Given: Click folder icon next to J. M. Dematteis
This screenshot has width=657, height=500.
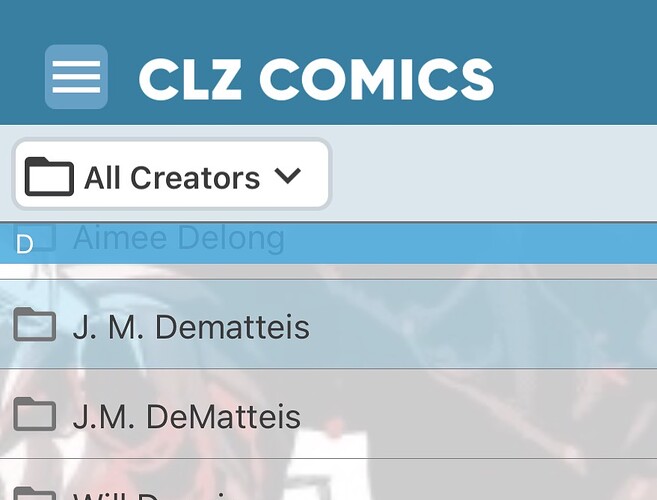Looking at the screenshot, I should coord(35,324).
